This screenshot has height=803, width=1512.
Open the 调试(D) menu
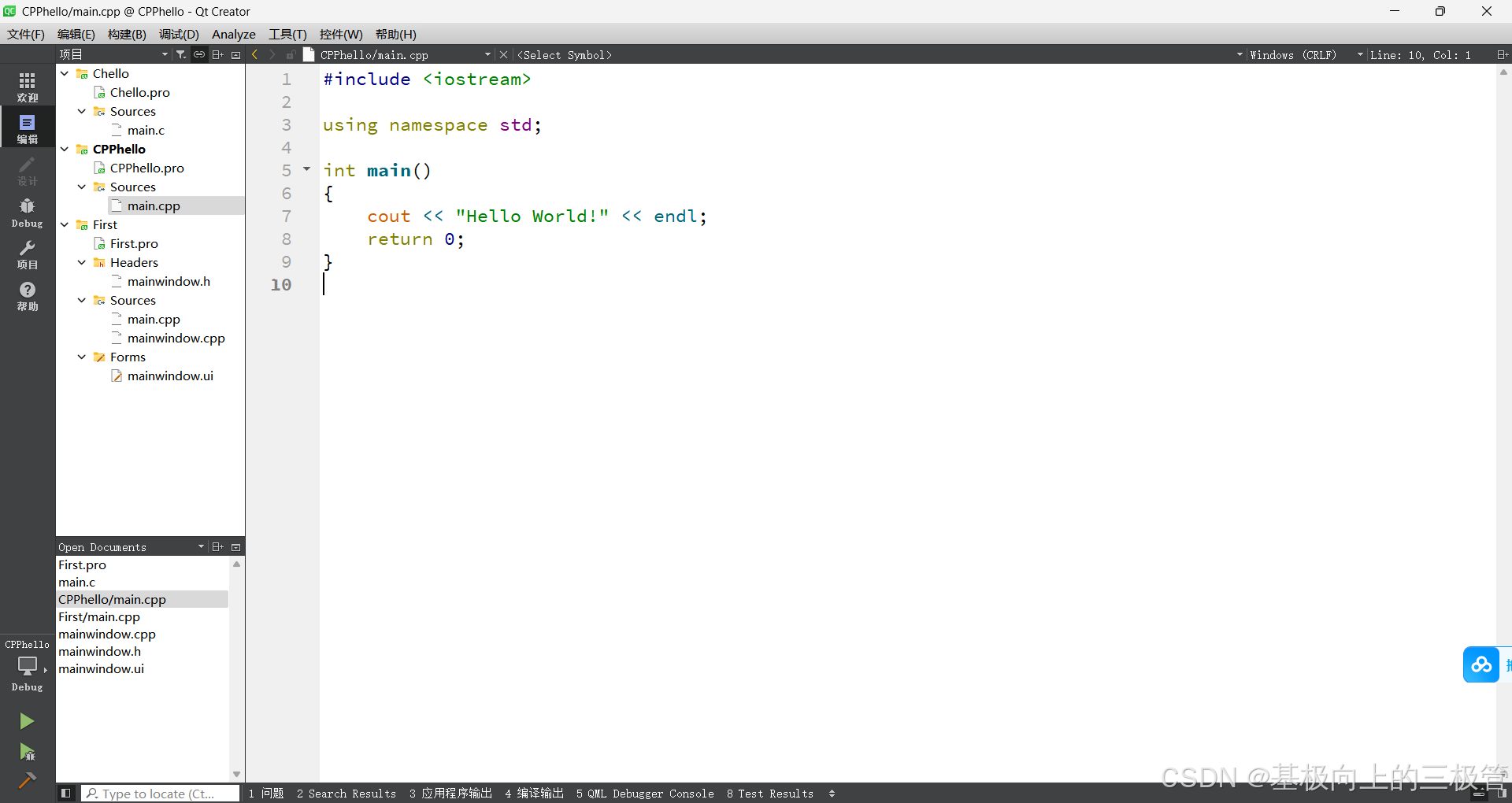point(179,34)
